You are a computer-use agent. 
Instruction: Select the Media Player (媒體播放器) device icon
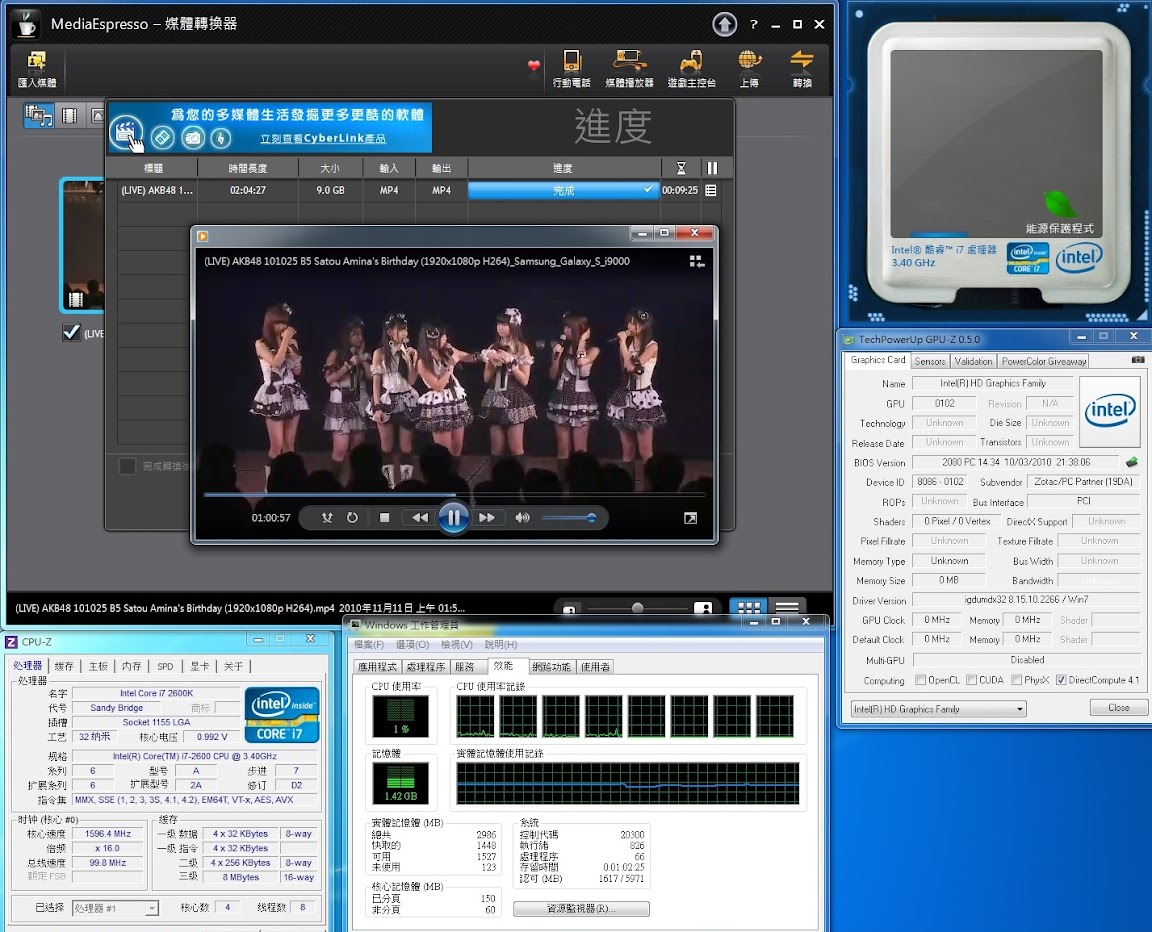[629, 69]
